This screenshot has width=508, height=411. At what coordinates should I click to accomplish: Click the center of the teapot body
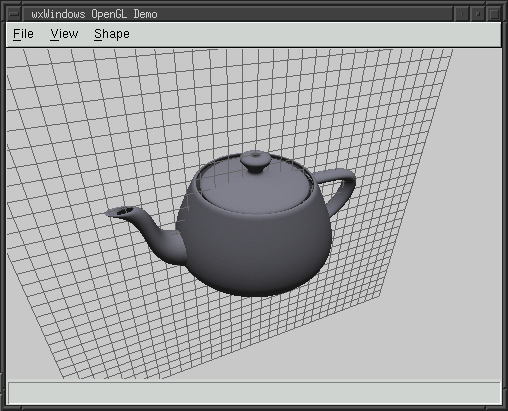(258, 247)
